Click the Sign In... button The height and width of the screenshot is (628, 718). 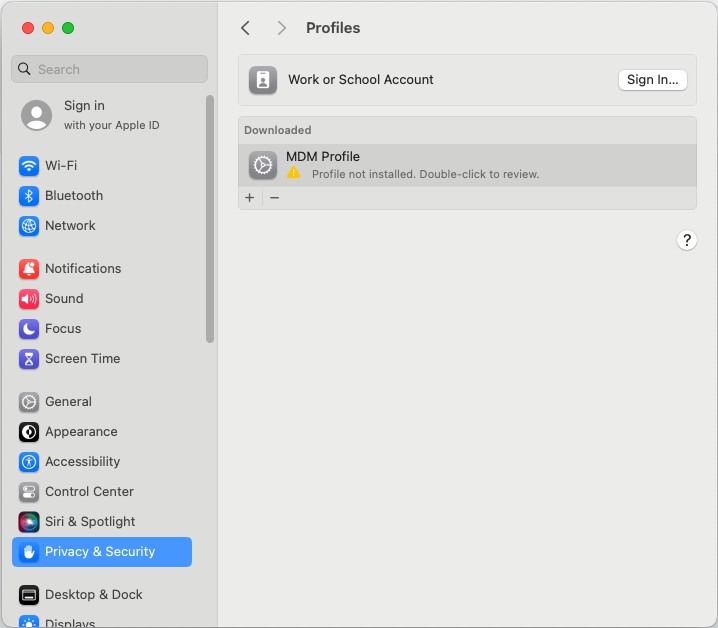[x=652, y=80]
